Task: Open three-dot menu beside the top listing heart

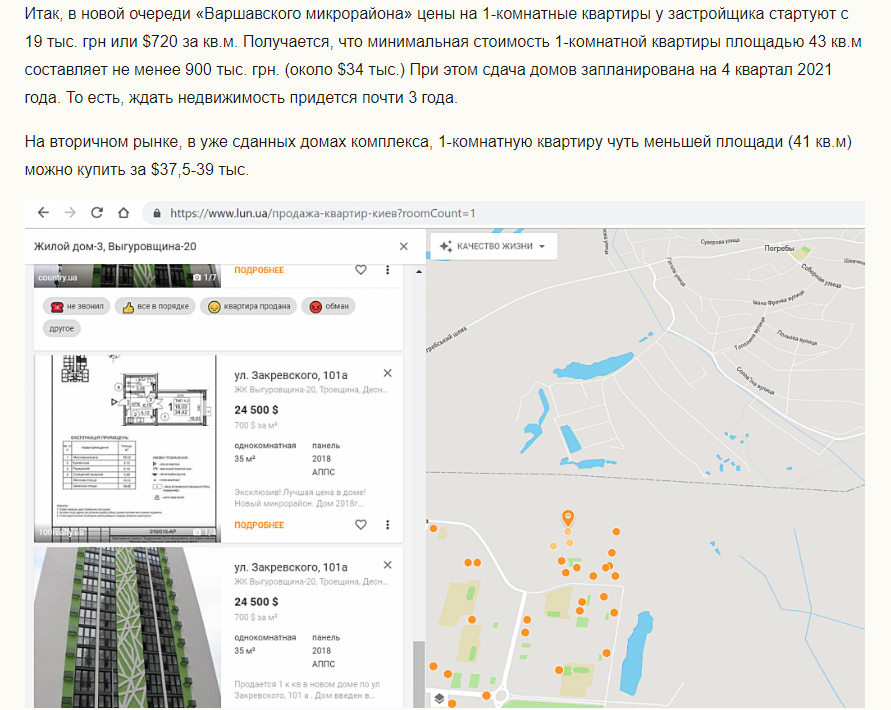Action: click(387, 270)
